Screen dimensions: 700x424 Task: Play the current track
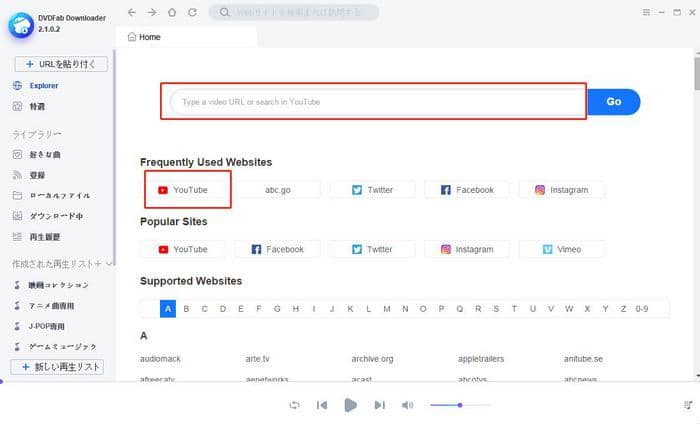(x=350, y=405)
